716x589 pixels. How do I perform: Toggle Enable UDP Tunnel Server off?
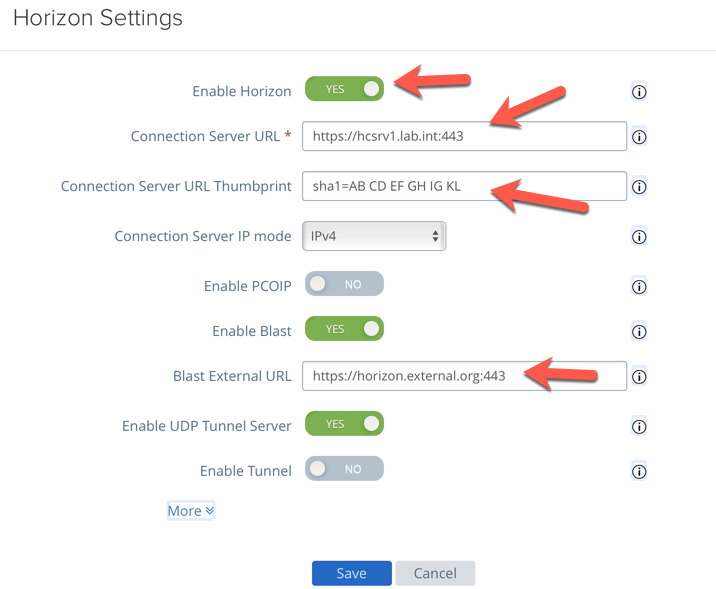[x=344, y=424]
